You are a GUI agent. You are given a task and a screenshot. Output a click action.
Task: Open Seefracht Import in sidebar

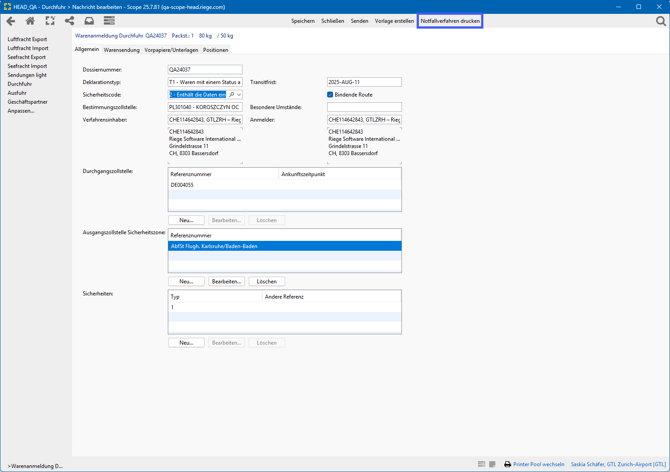(x=27, y=66)
